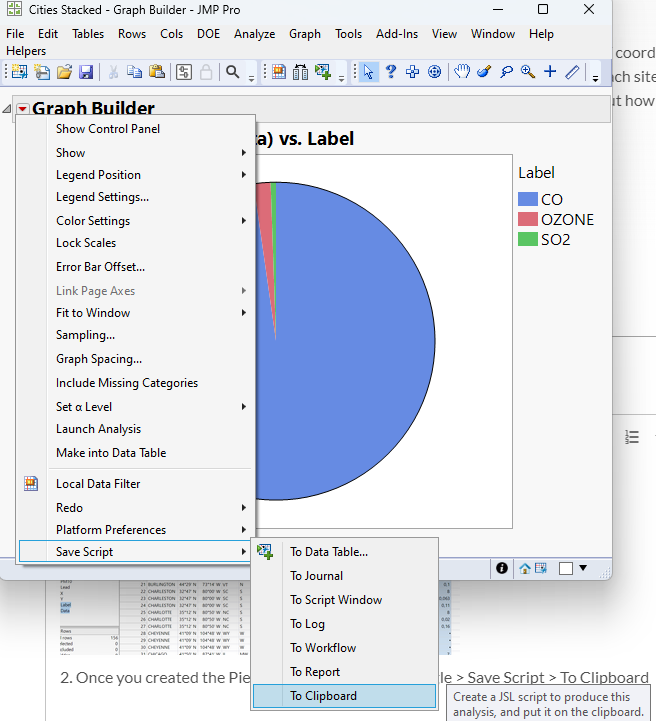
Task: Select the Arrow cursor tool
Action: [368, 72]
